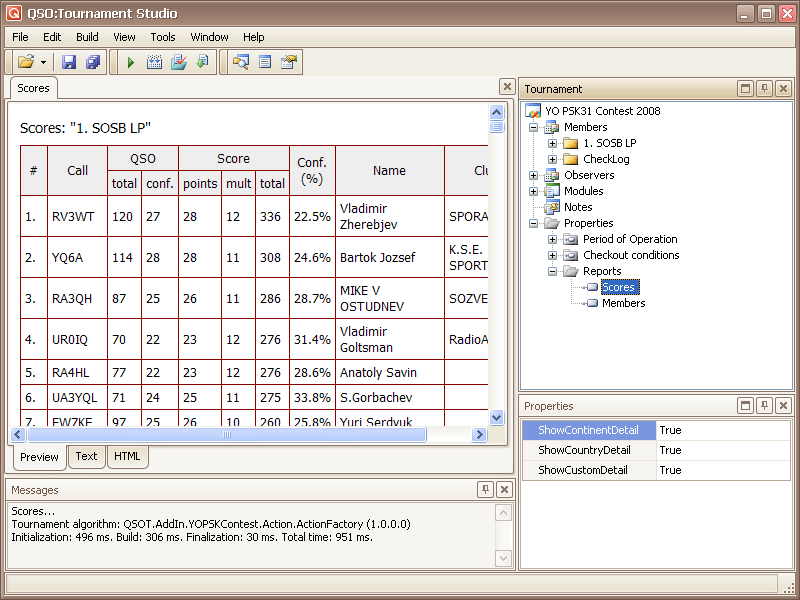Open the Build menu

point(87,37)
